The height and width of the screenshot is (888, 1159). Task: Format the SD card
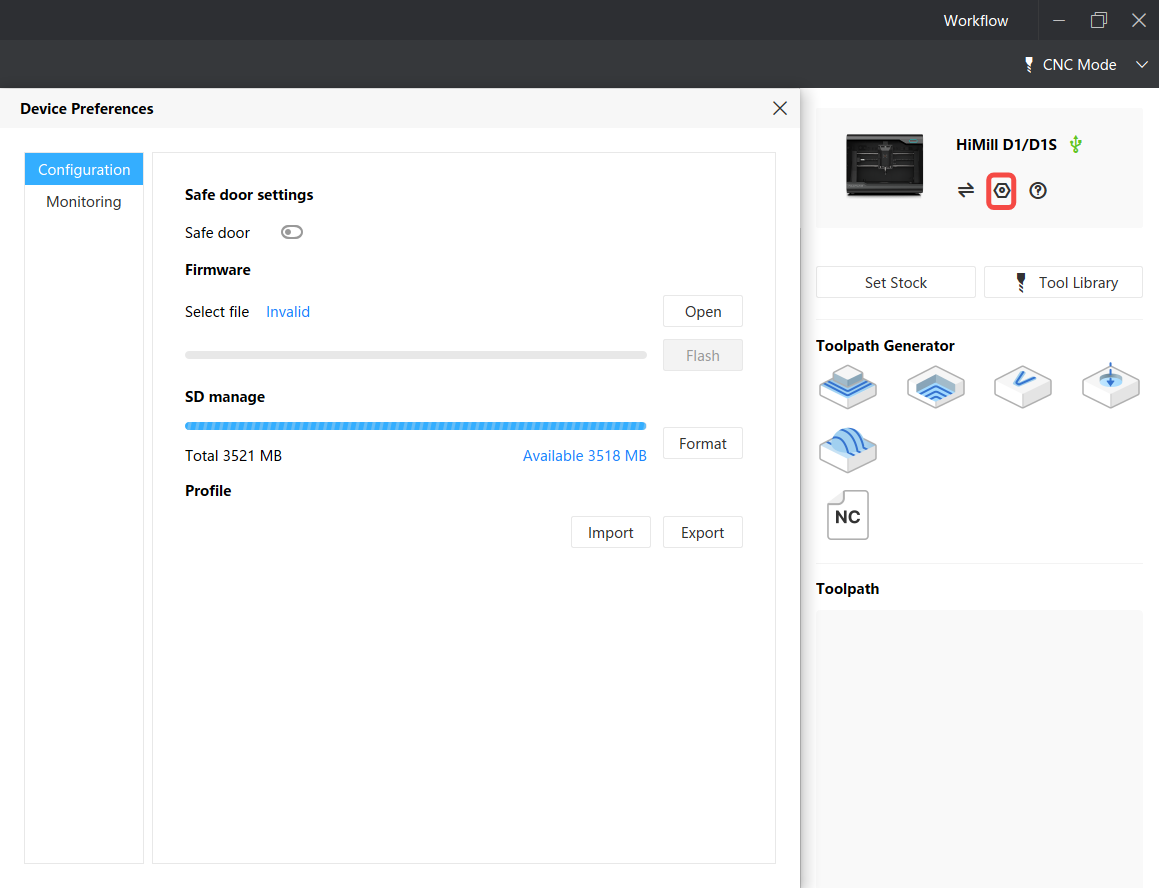pos(702,443)
